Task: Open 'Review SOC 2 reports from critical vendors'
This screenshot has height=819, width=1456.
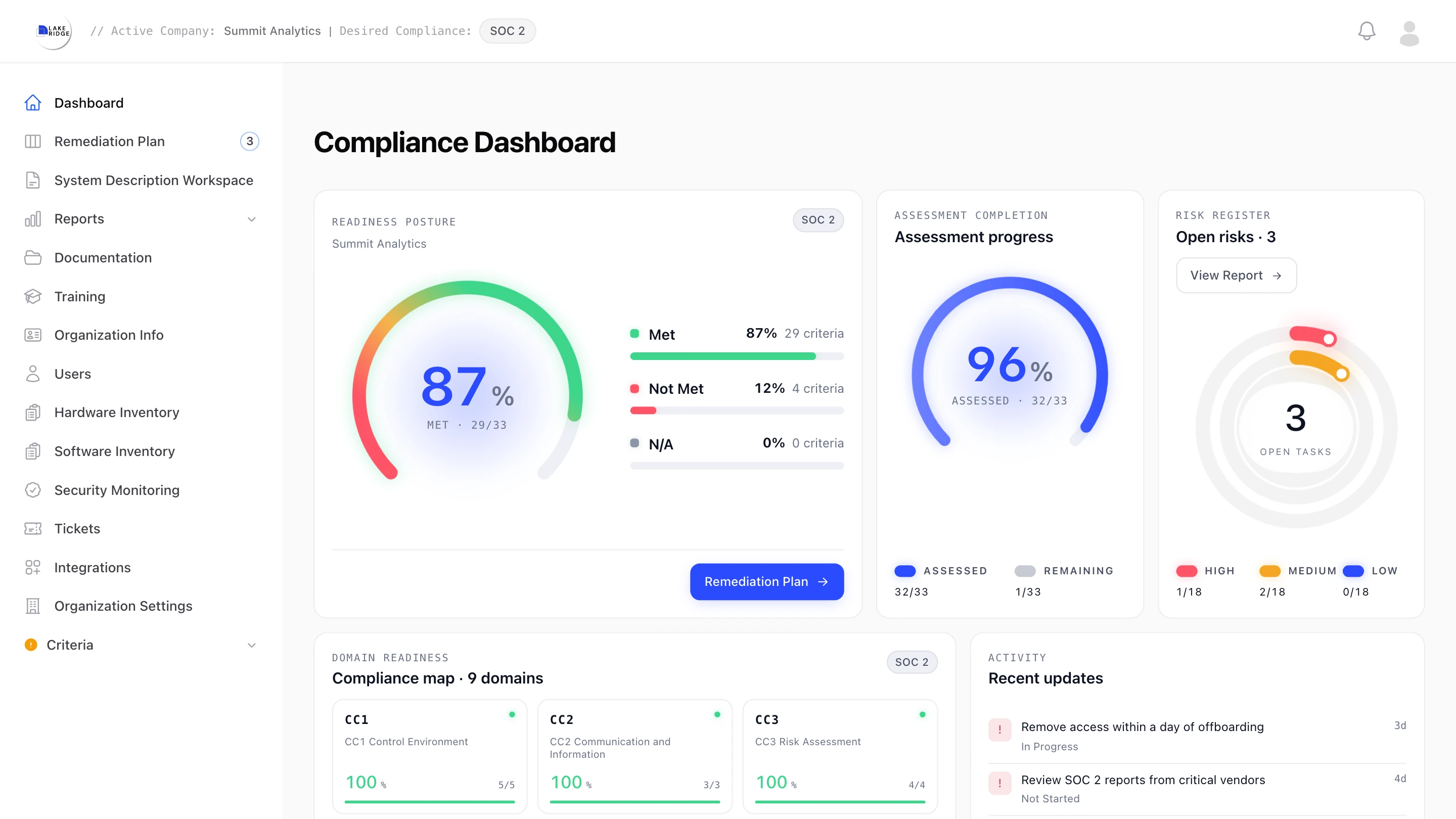Action: (1143, 780)
